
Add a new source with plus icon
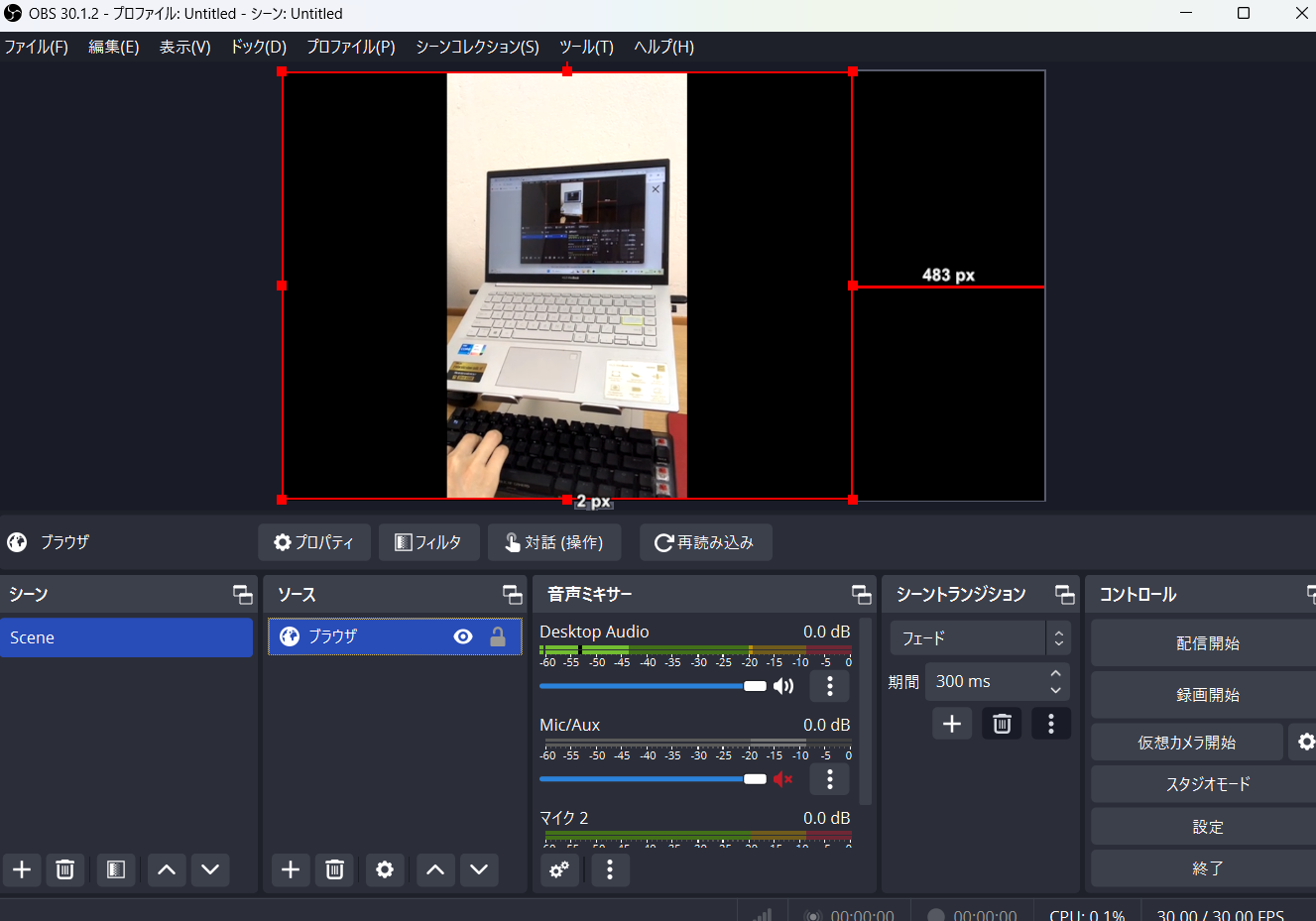[291, 869]
